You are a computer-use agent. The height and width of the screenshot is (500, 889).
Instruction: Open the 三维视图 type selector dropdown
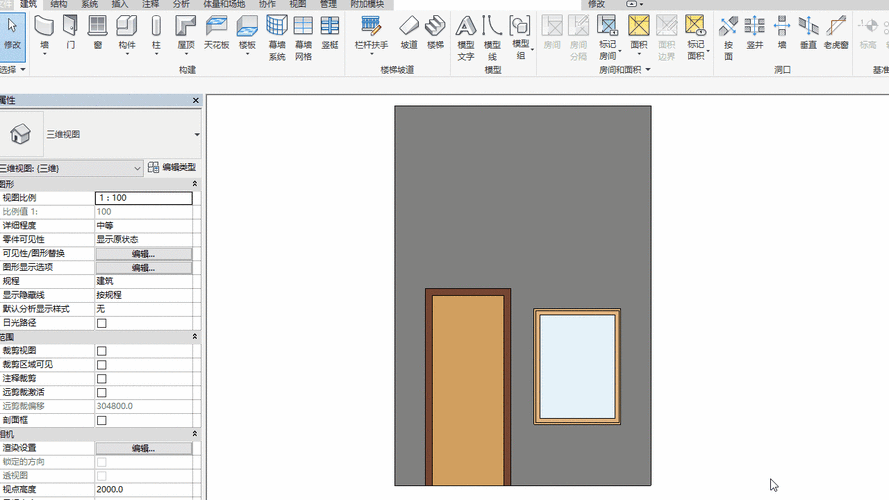[197, 134]
